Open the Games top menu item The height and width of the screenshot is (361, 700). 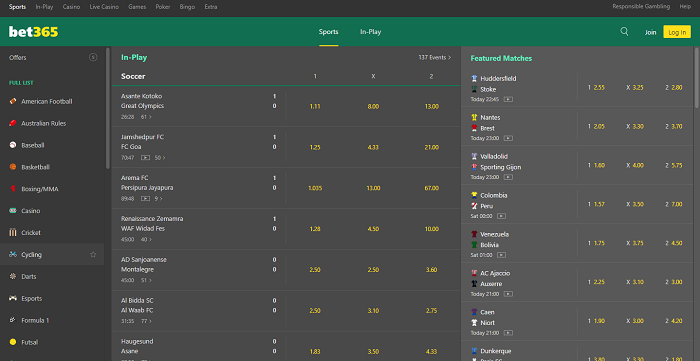point(137,7)
